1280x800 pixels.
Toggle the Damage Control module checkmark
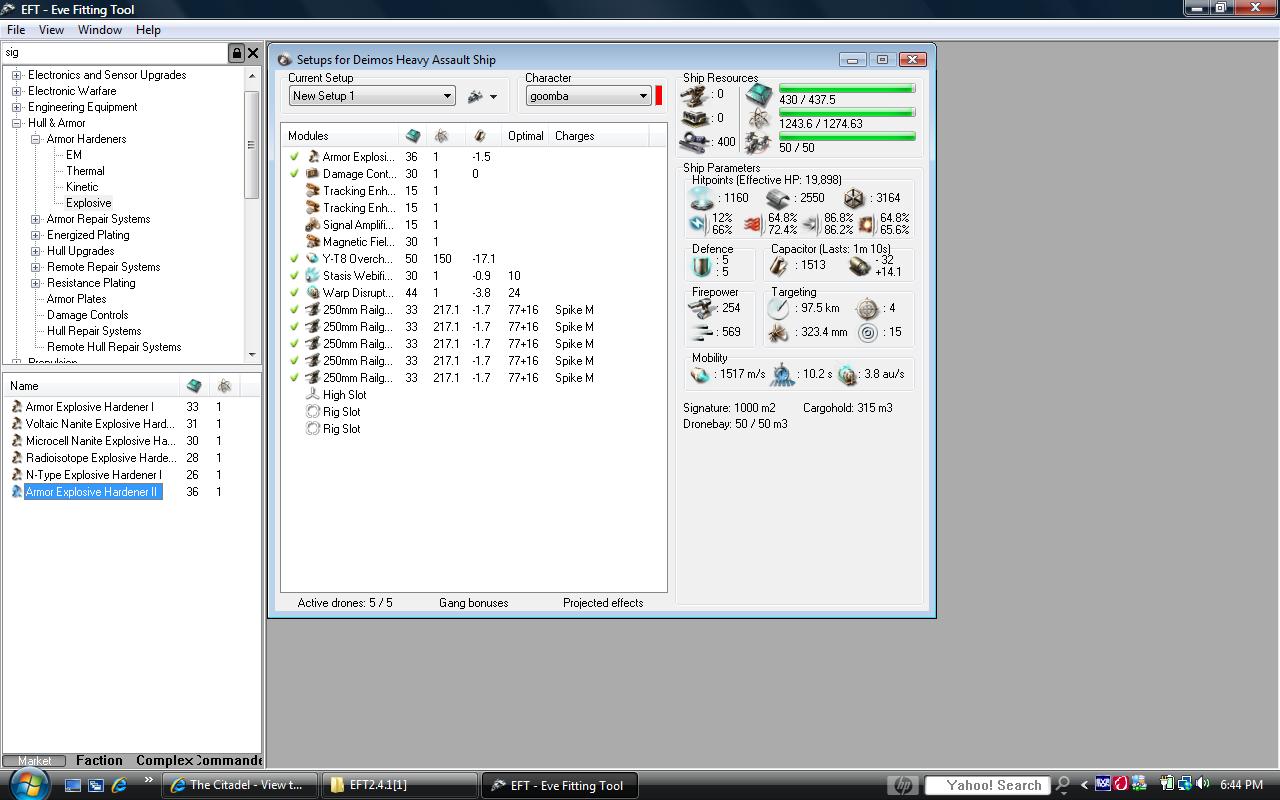[294, 174]
